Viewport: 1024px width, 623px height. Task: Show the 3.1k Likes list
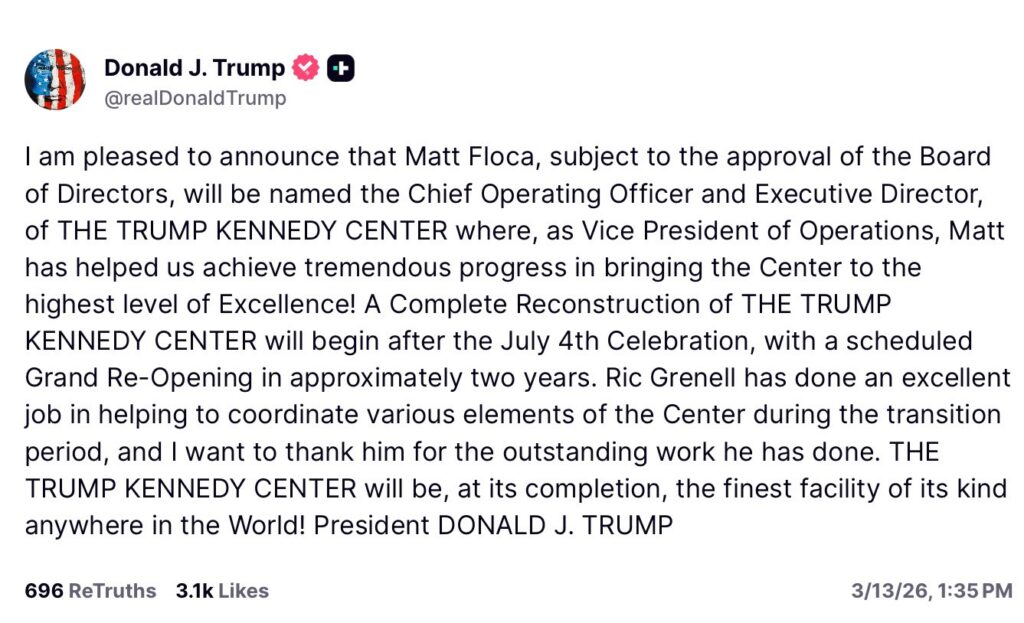coord(222,591)
